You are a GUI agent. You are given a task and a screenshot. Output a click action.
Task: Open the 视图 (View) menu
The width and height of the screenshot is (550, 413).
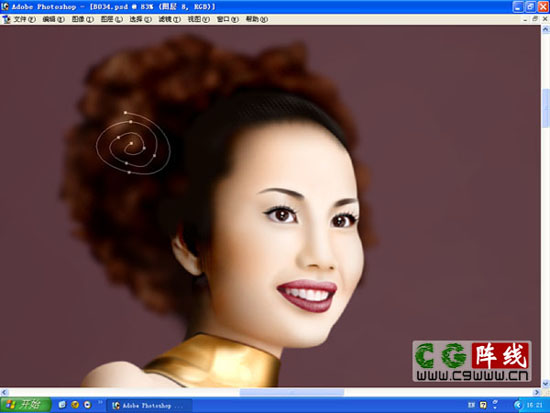[x=199, y=19]
